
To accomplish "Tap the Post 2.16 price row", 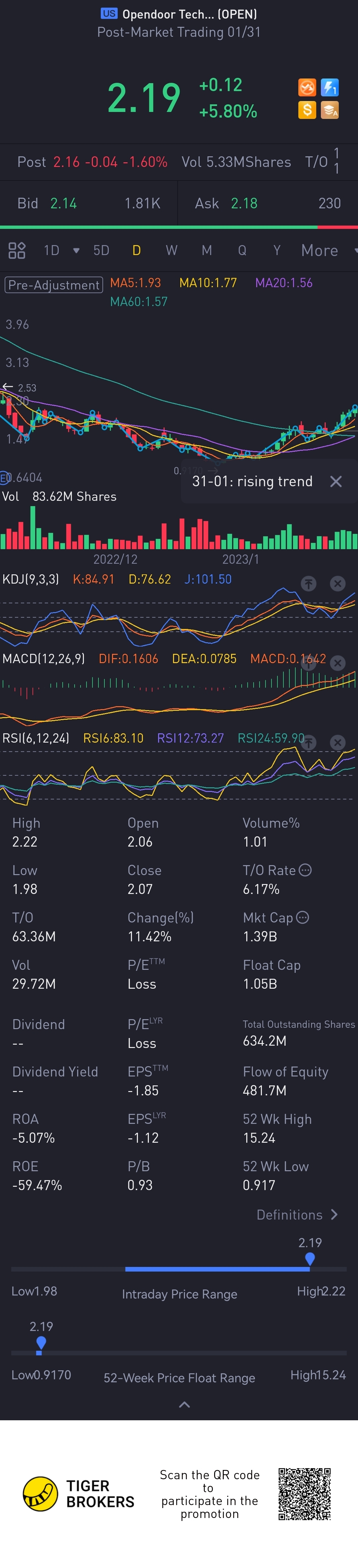I will coord(92,162).
